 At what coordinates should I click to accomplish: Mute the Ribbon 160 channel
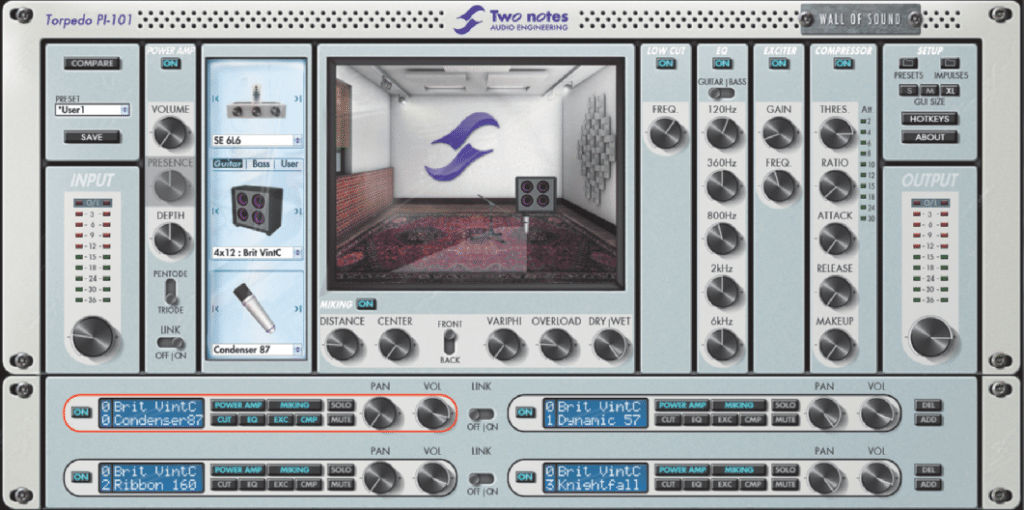[x=342, y=485]
